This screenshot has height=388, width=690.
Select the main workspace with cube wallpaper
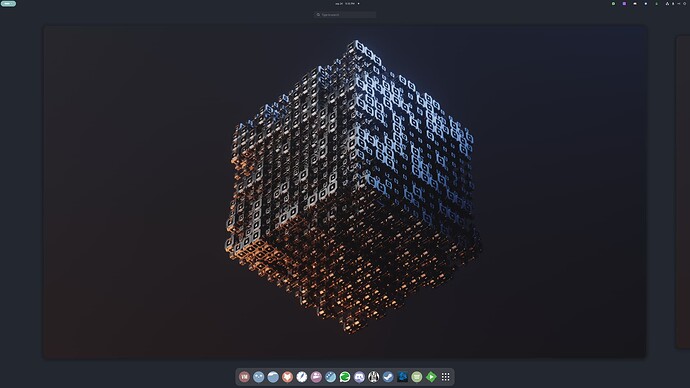(x=345, y=192)
